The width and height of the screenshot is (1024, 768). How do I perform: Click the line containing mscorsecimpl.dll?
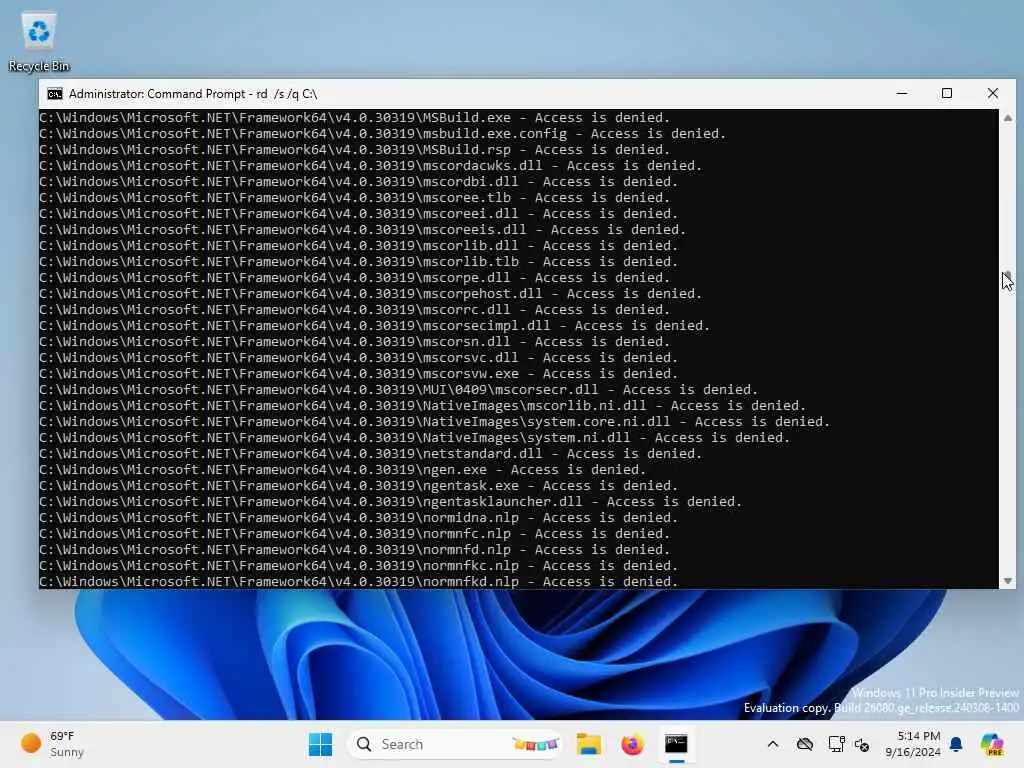click(x=375, y=326)
